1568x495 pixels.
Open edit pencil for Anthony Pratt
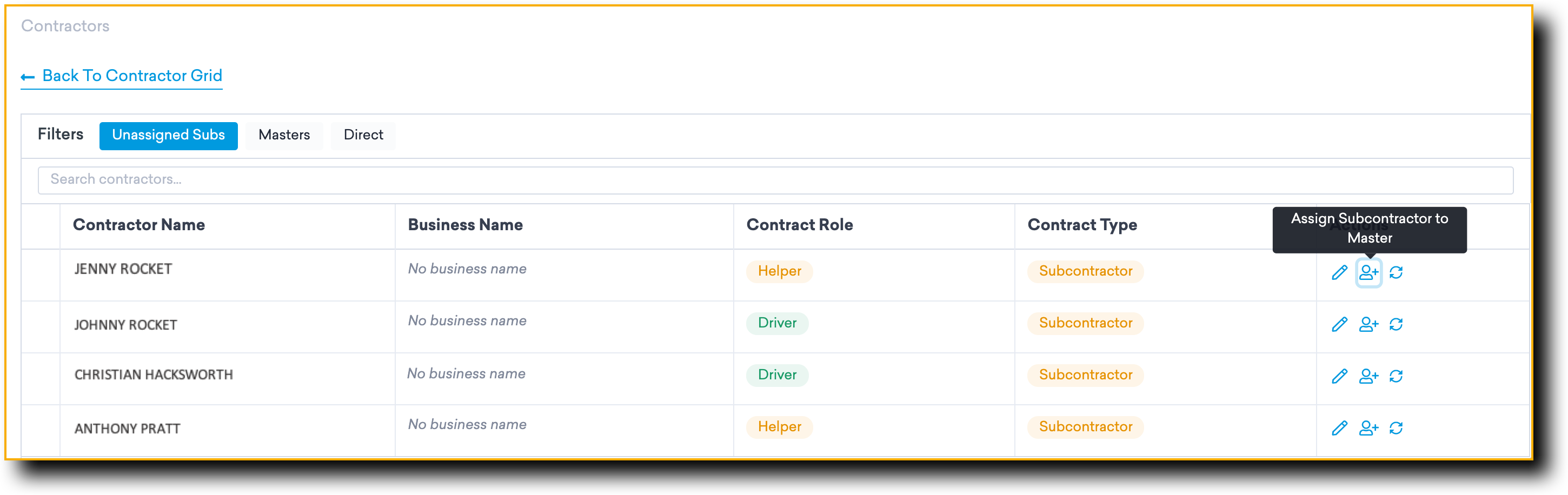tap(1339, 428)
